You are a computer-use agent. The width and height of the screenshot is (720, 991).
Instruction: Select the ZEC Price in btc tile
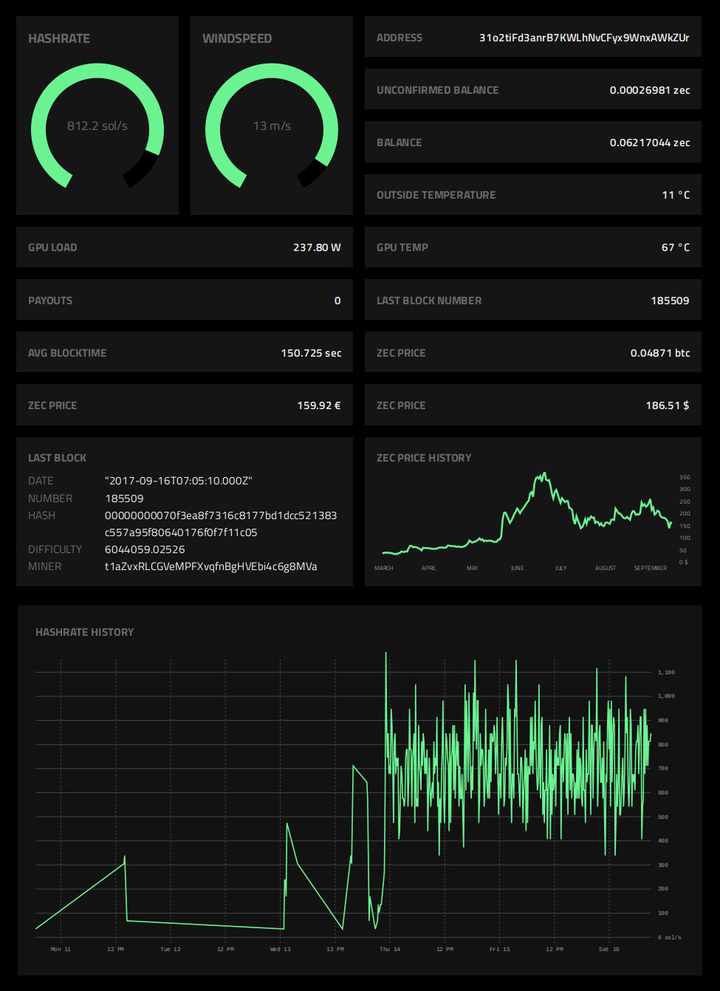point(533,353)
